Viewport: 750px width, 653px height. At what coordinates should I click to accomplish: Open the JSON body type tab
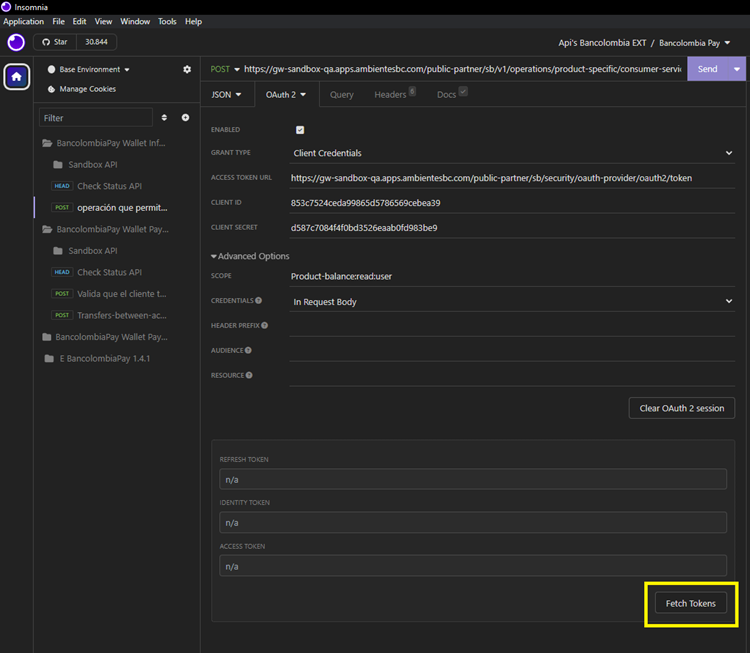(x=226, y=95)
